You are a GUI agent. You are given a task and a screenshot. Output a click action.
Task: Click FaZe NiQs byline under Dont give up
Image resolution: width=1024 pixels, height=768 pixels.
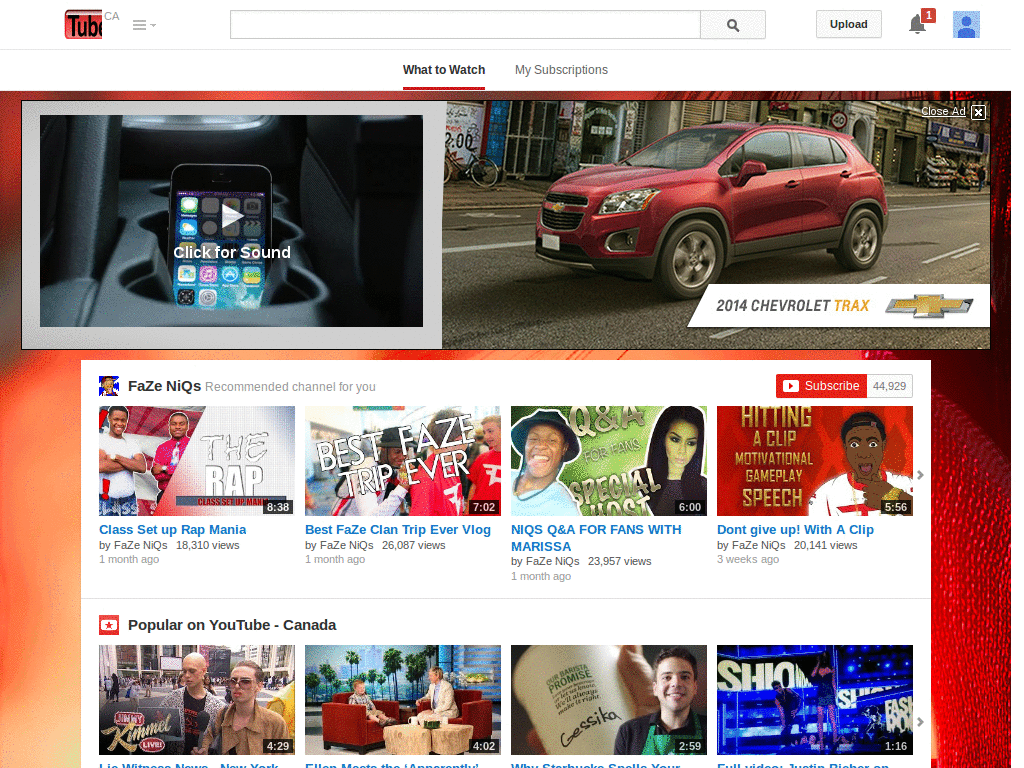[758, 545]
